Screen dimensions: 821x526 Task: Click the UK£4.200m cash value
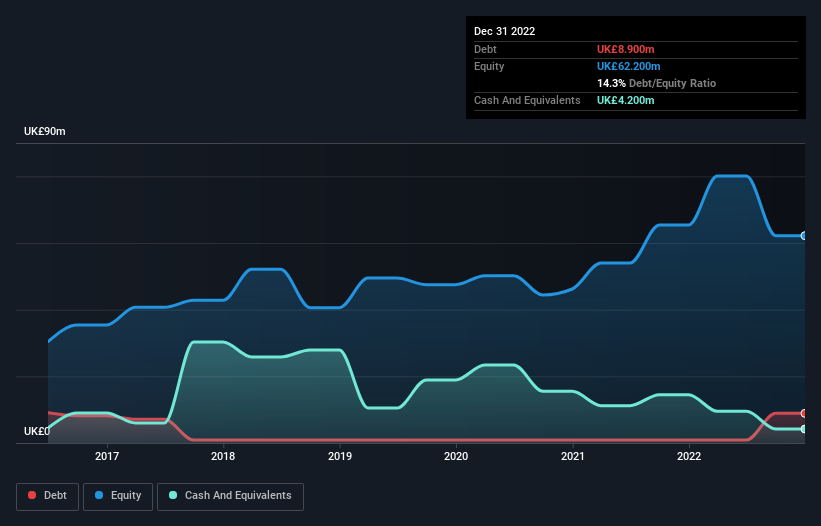[x=626, y=100]
